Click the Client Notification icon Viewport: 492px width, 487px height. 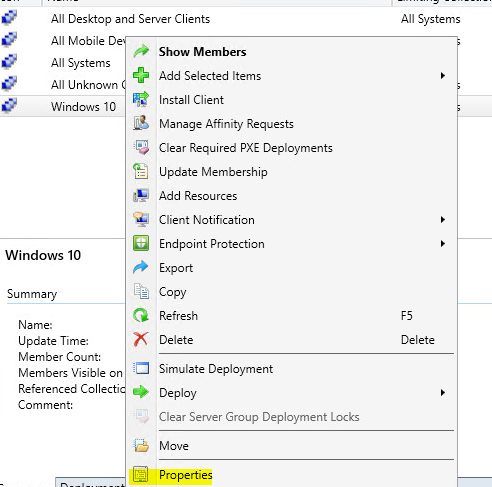coord(141,219)
